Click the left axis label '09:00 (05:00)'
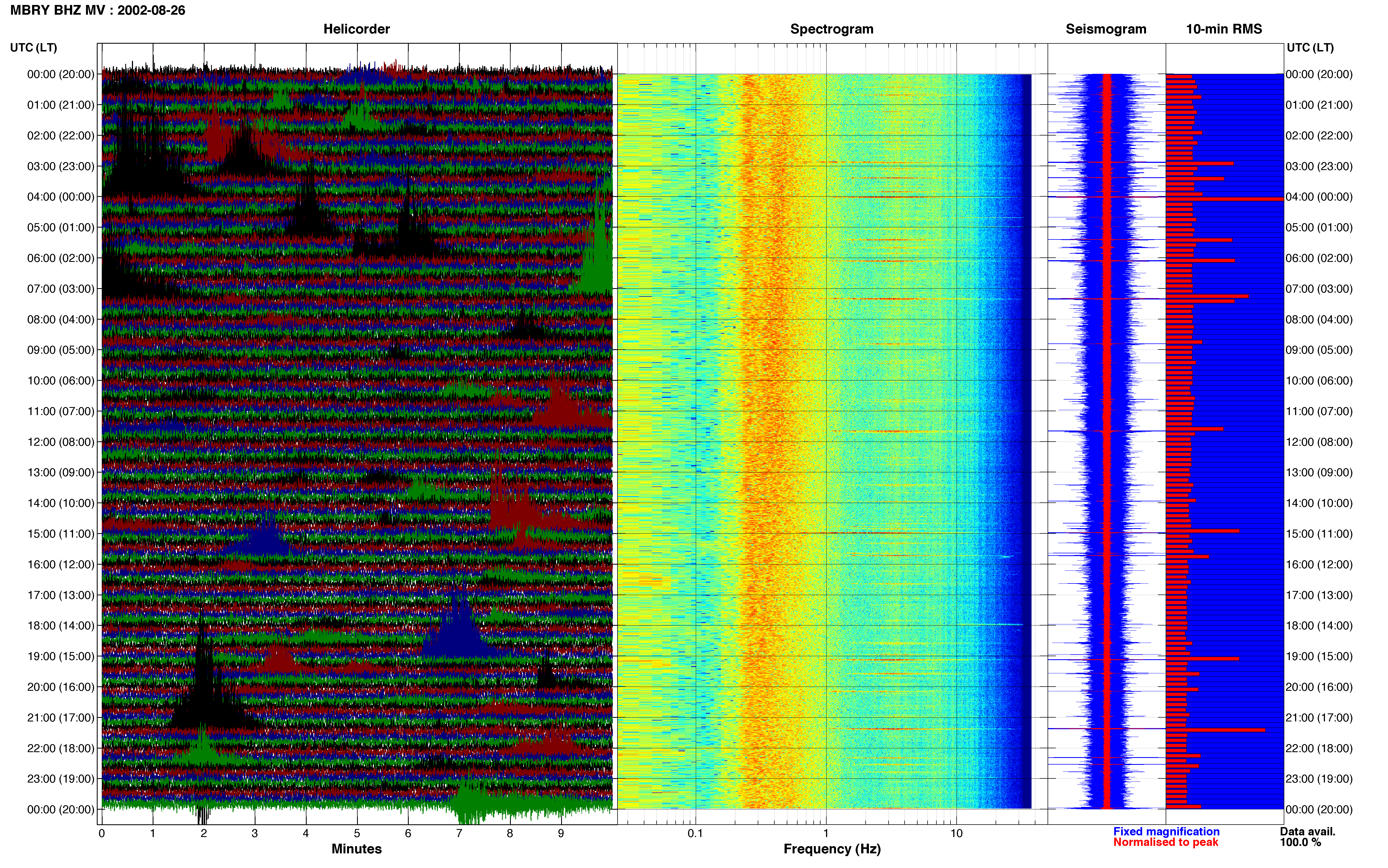 (61, 350)
